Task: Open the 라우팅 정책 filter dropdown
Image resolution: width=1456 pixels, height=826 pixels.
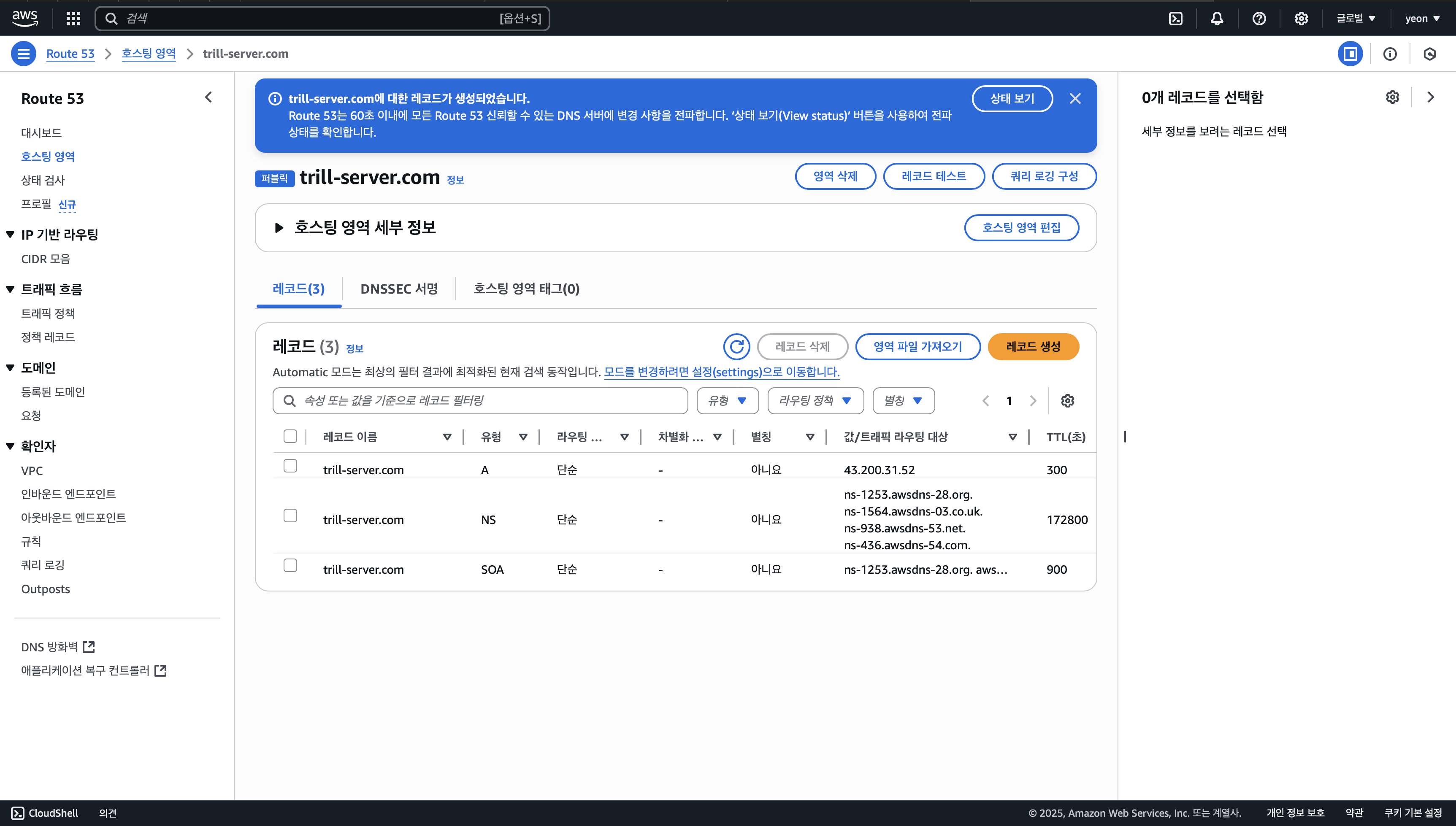Action: (815, 401)
